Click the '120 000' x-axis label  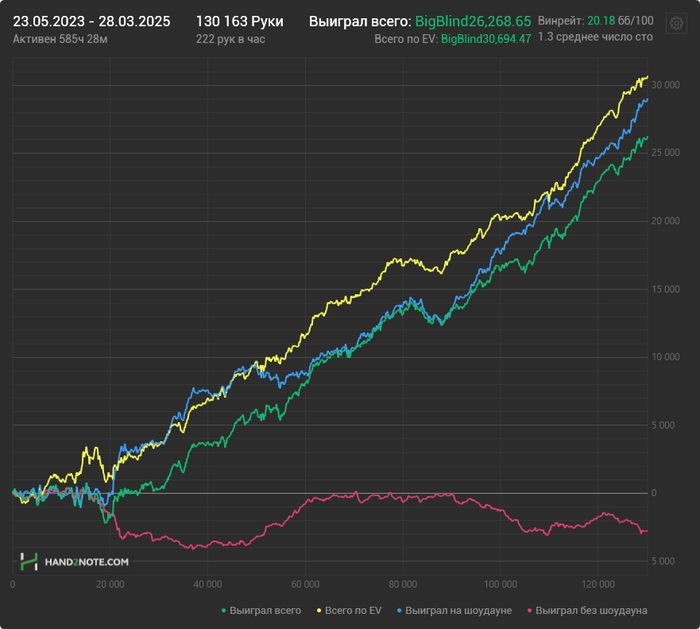point(598,584)
